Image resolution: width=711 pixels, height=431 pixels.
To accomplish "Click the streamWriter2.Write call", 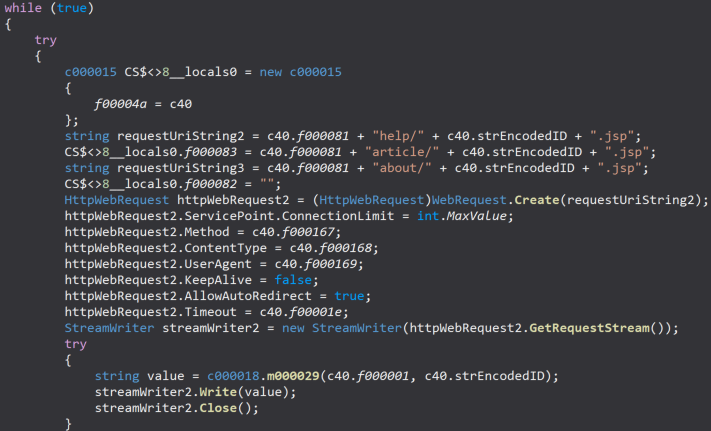I will tap(166, 392).
